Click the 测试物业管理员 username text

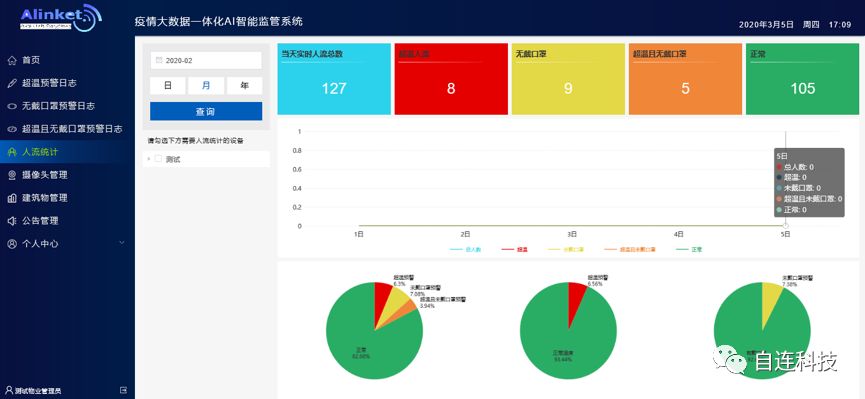click(38, 391)
